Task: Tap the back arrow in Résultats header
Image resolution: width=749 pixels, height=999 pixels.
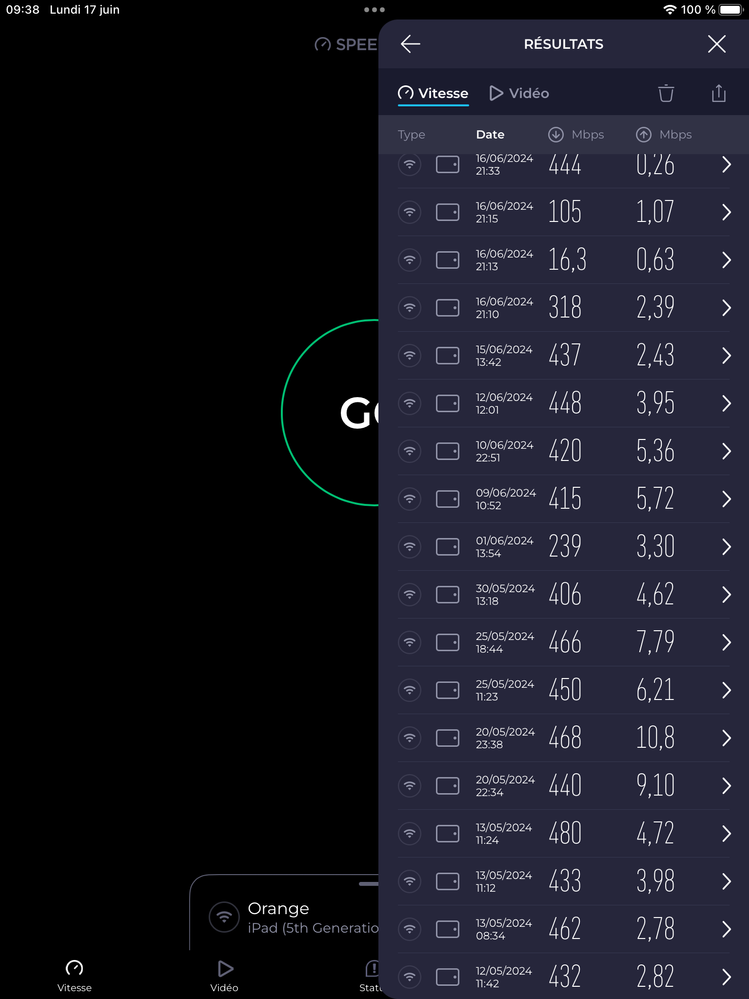Action: click(x=410, y=44)
